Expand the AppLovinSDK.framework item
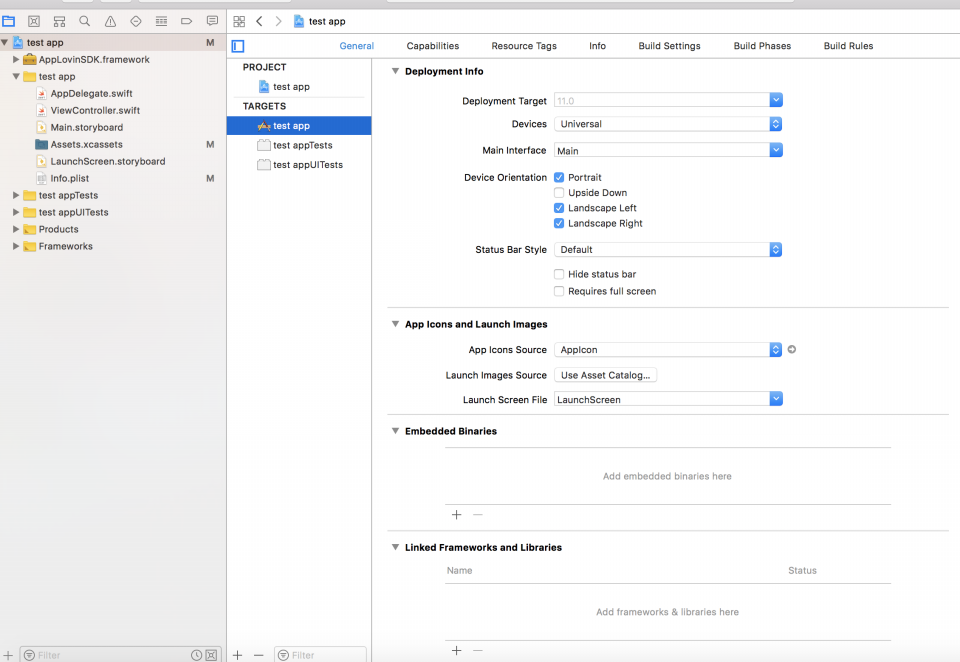The height and width of the screenshot is (662, 960). [x=16, y=59]
